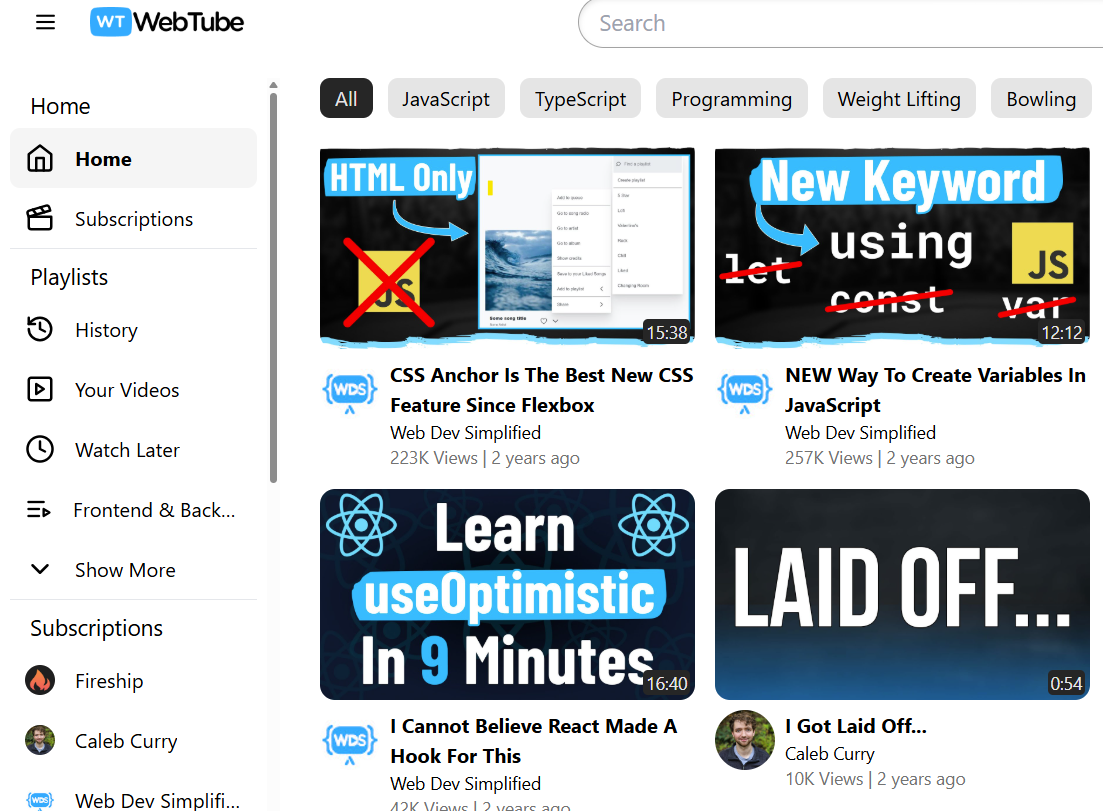Open Web Dev Simplifi... subscription name
Screen dimensions: 1103x811
(158, 800)
